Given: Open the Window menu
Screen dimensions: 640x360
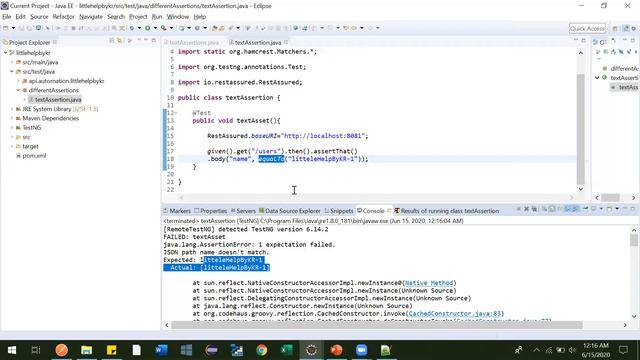Looking at the screenshot, I should click(178, 17).
